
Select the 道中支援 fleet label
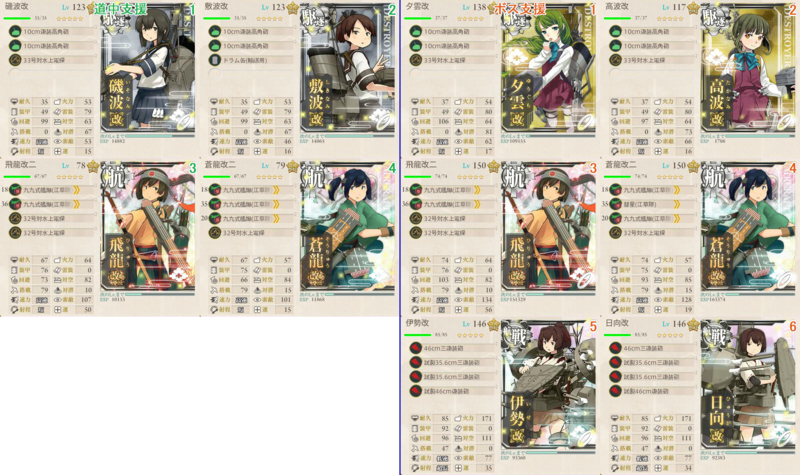pos(120,9)
